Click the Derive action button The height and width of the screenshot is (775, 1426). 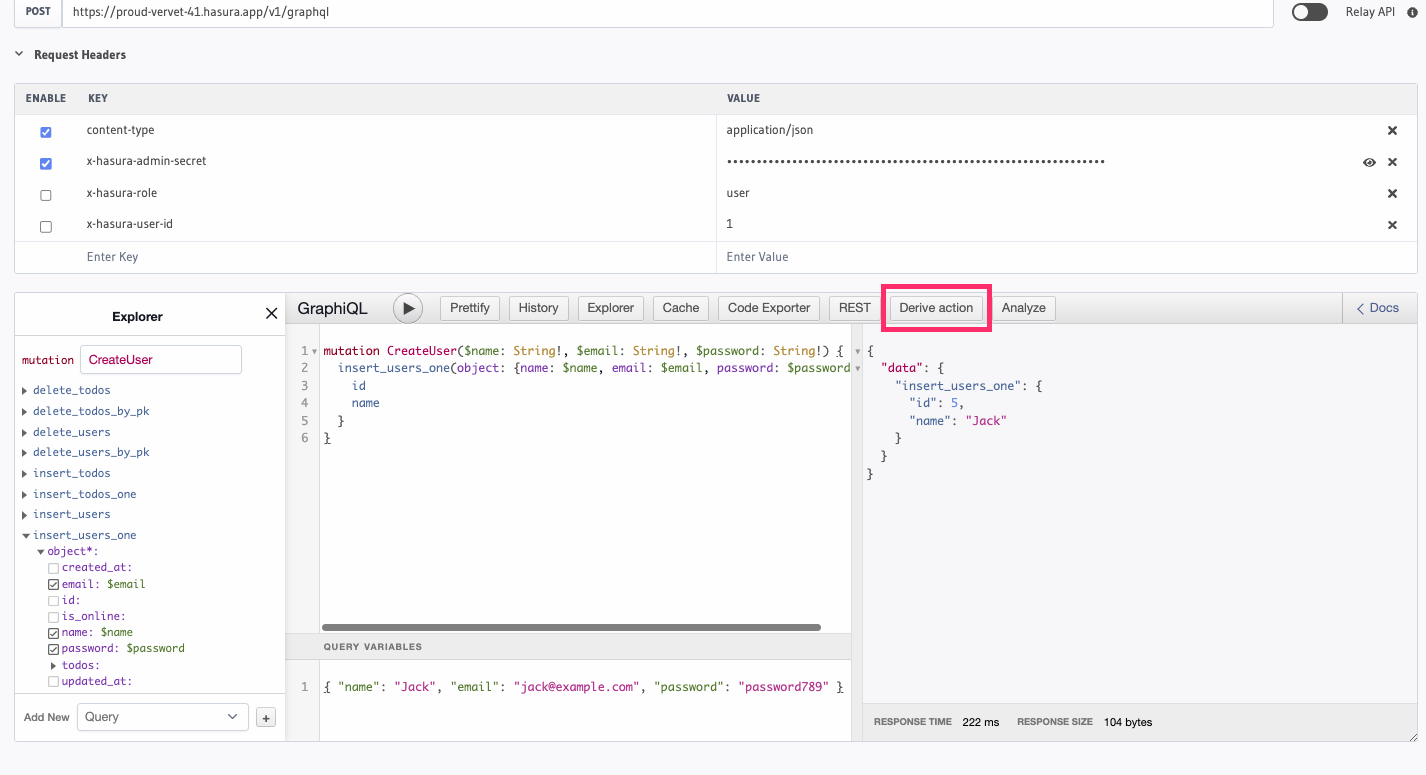[935, 308]
